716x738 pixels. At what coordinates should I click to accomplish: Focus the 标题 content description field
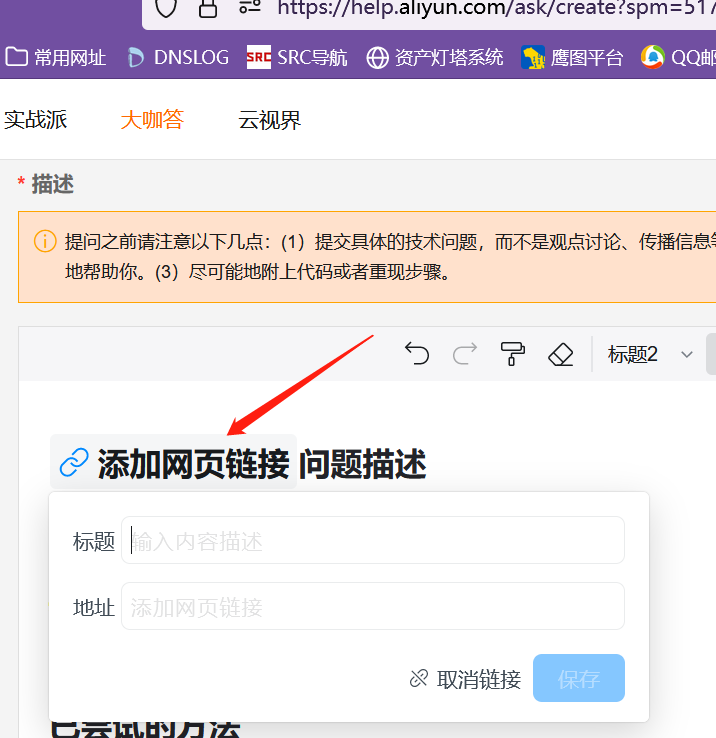[x=372, y=541]
